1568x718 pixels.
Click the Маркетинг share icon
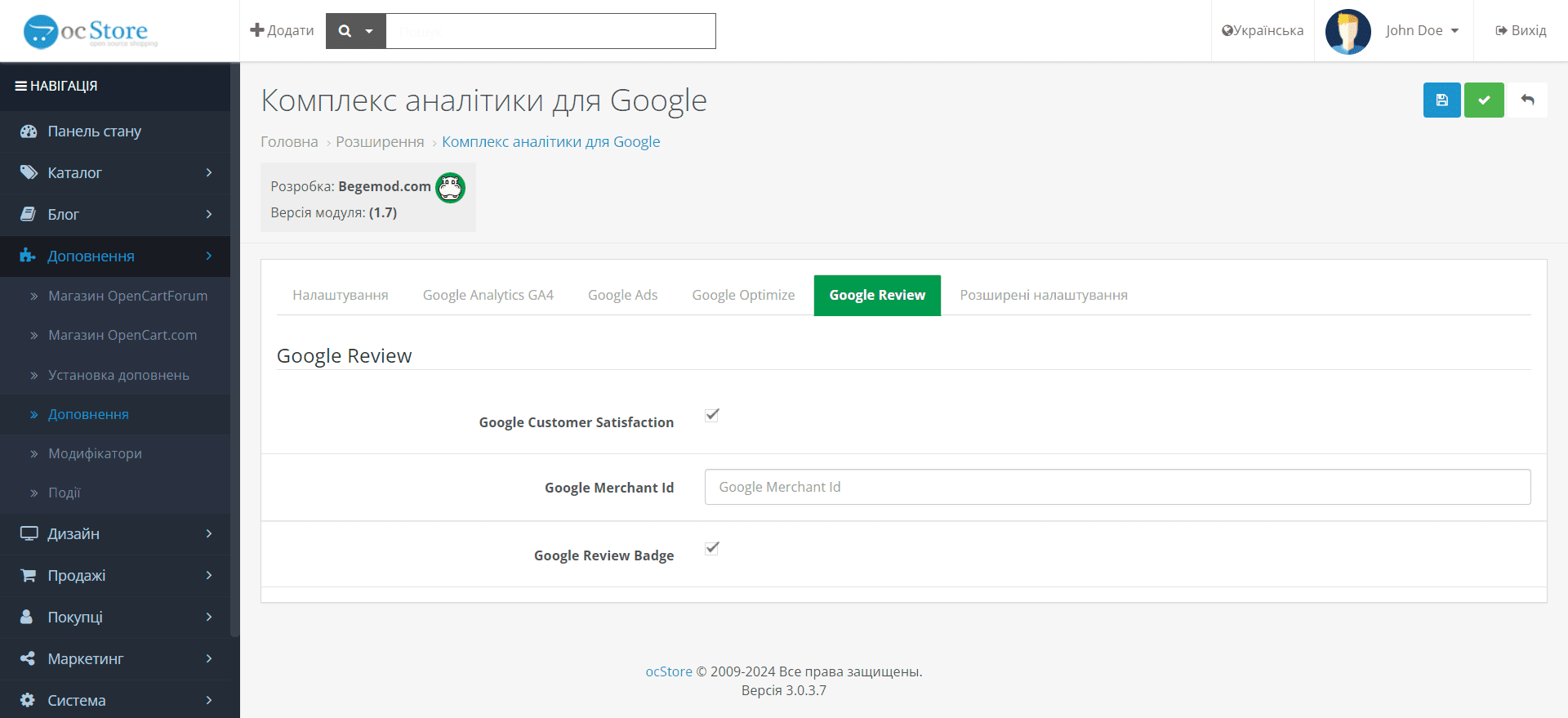[x=27, y=658]
